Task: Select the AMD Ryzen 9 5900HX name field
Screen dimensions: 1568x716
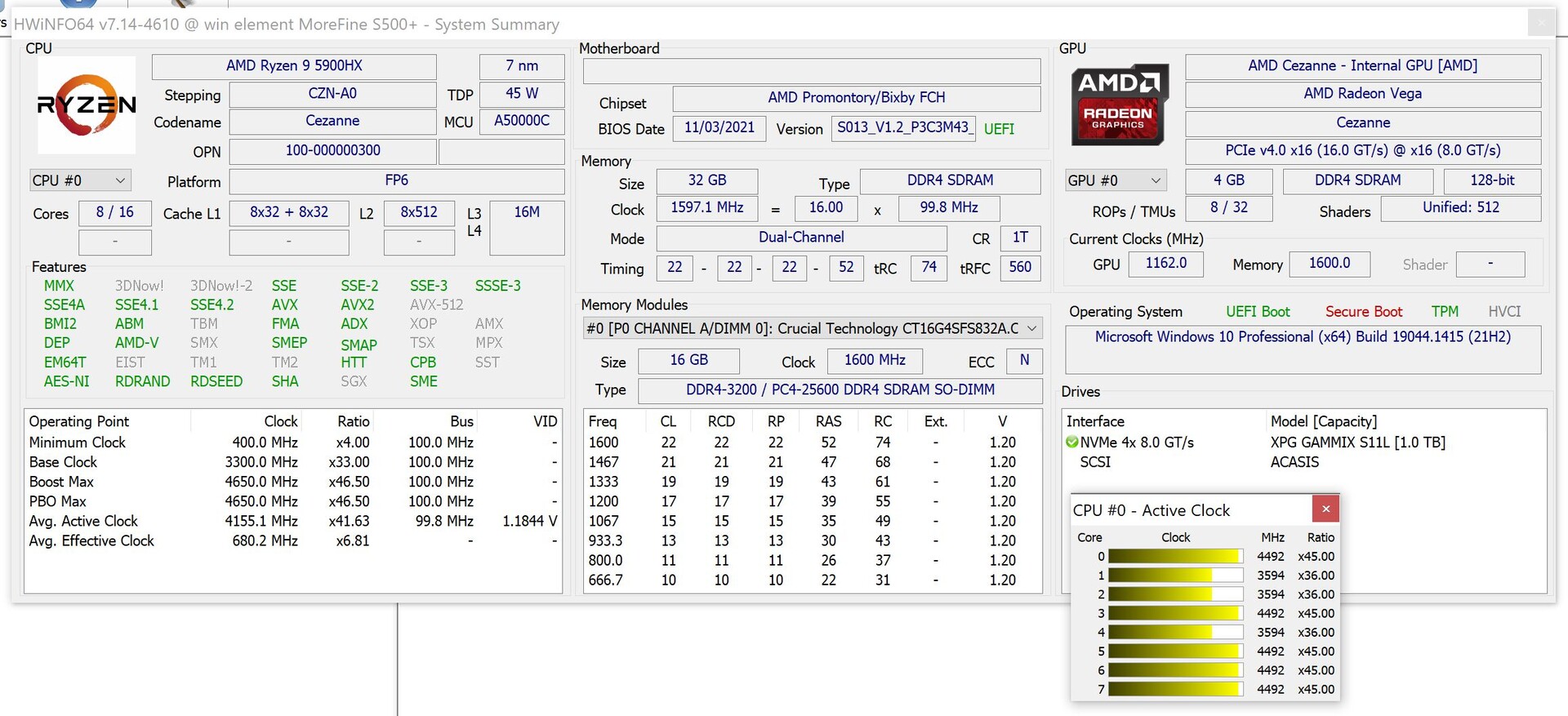Action: click(x=294, y=66)
